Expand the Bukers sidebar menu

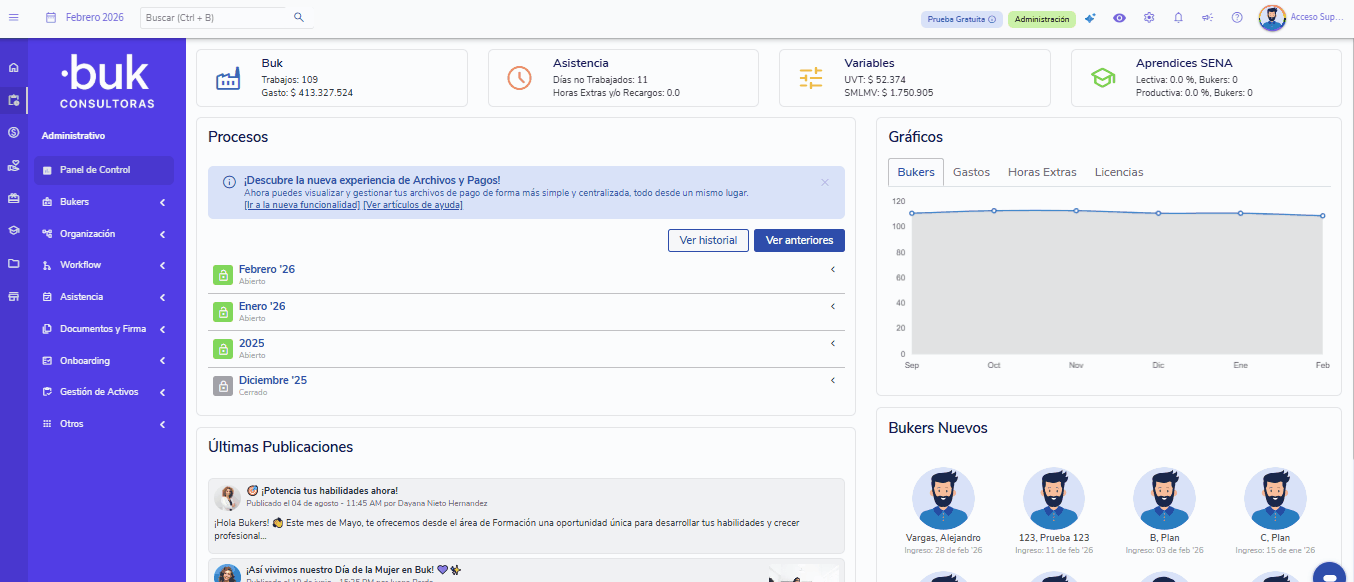[103, 202]
